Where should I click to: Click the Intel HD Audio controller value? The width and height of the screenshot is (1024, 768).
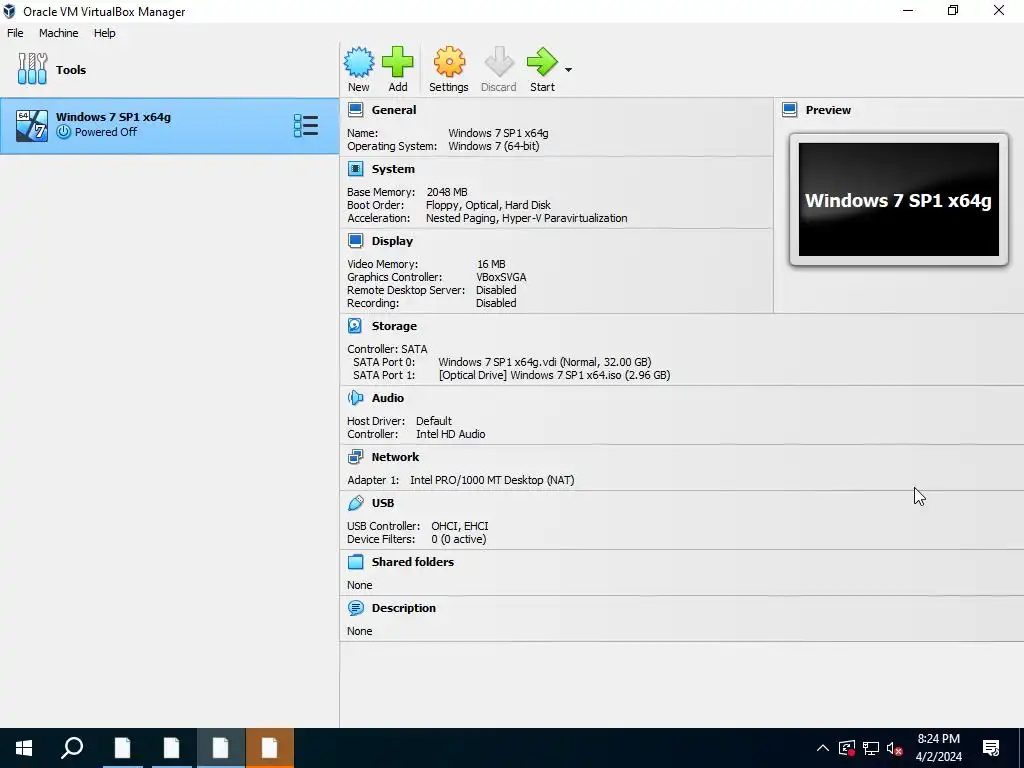click(451, 434)
